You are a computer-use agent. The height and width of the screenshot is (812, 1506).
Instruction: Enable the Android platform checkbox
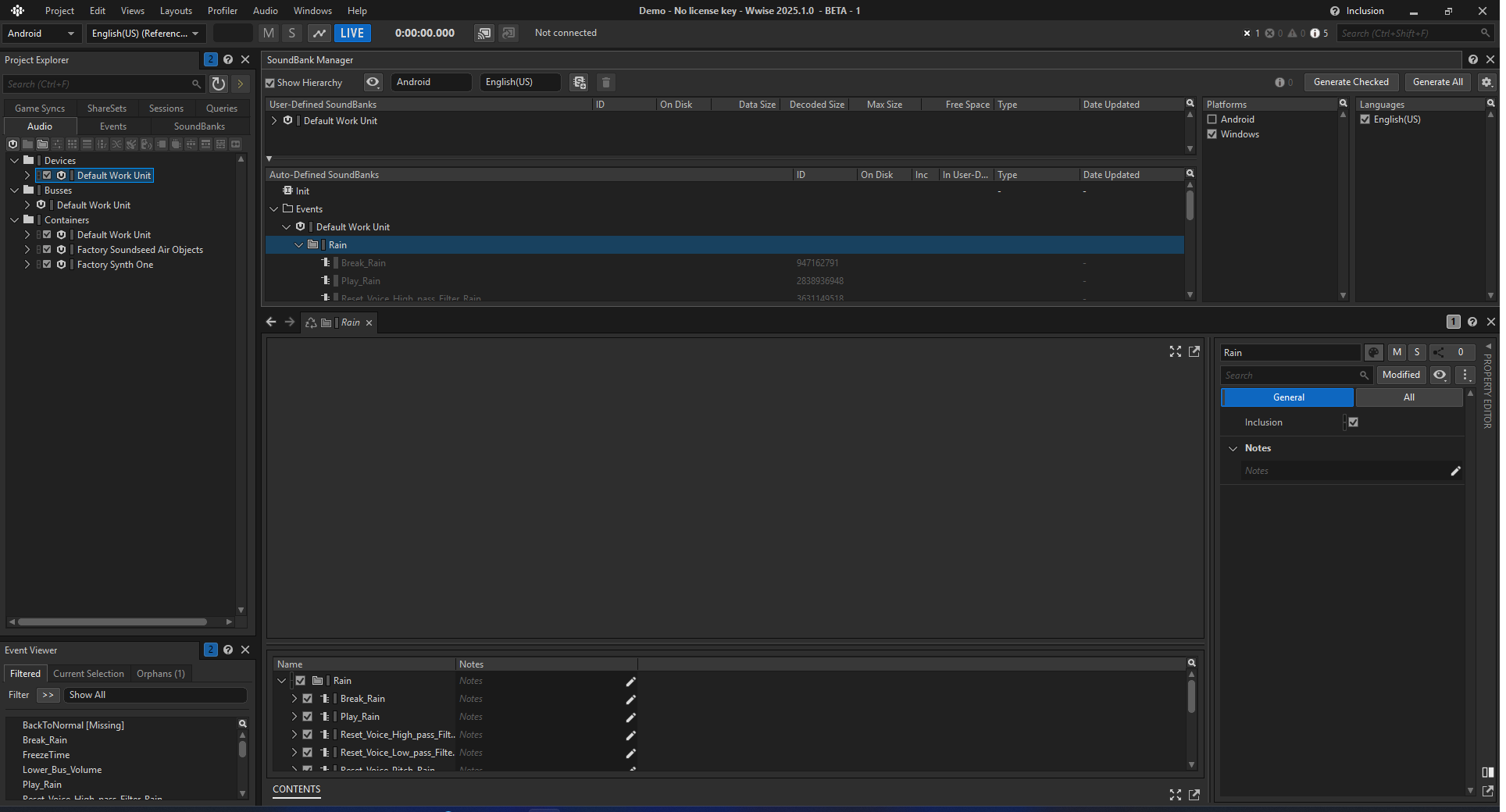1212,119
